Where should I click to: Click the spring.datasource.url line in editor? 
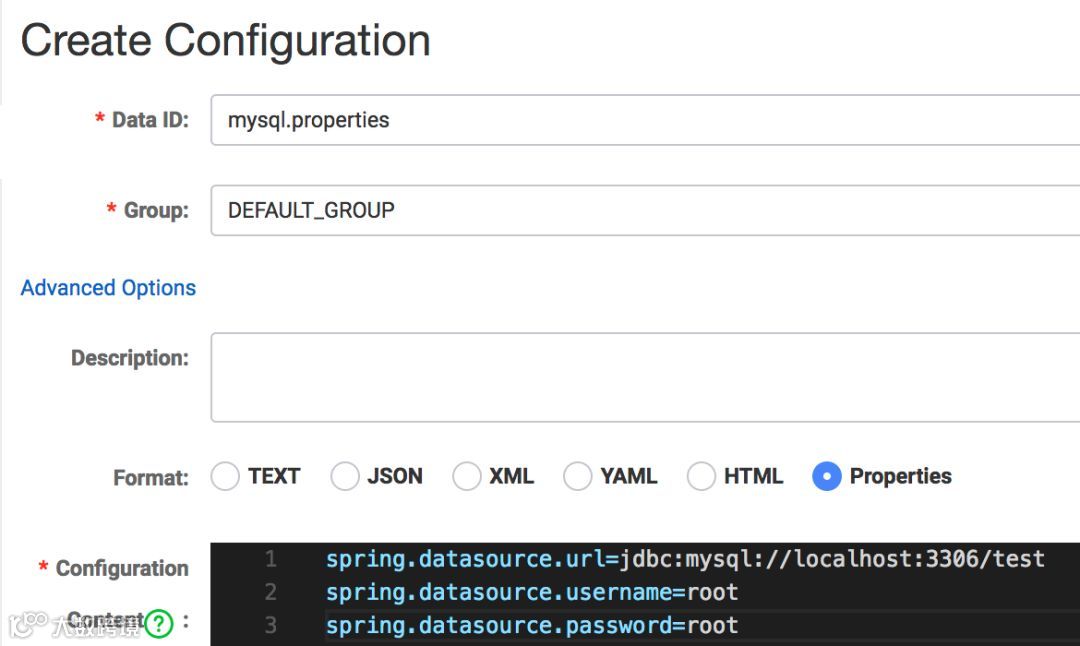[684, 559]
